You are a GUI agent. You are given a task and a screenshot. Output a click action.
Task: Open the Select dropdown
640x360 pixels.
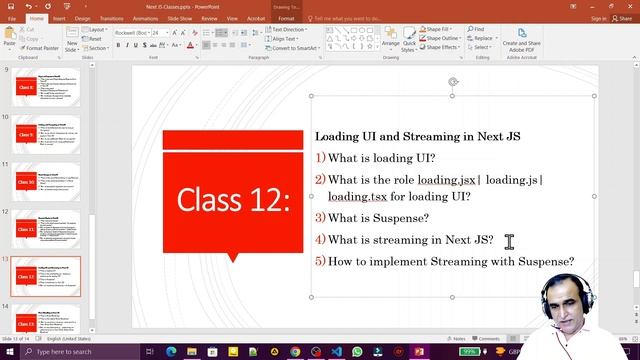480,47
